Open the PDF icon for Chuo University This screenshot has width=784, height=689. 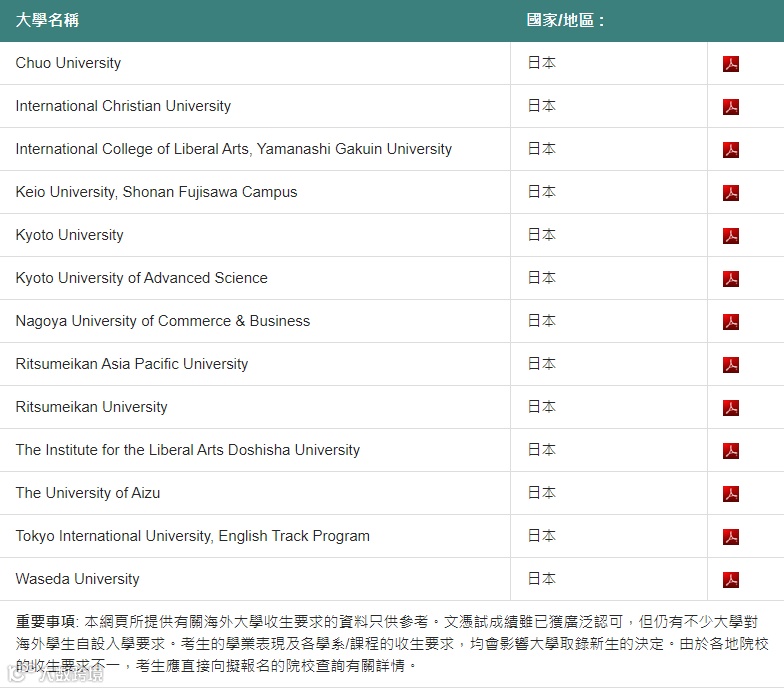pos(730,64)
